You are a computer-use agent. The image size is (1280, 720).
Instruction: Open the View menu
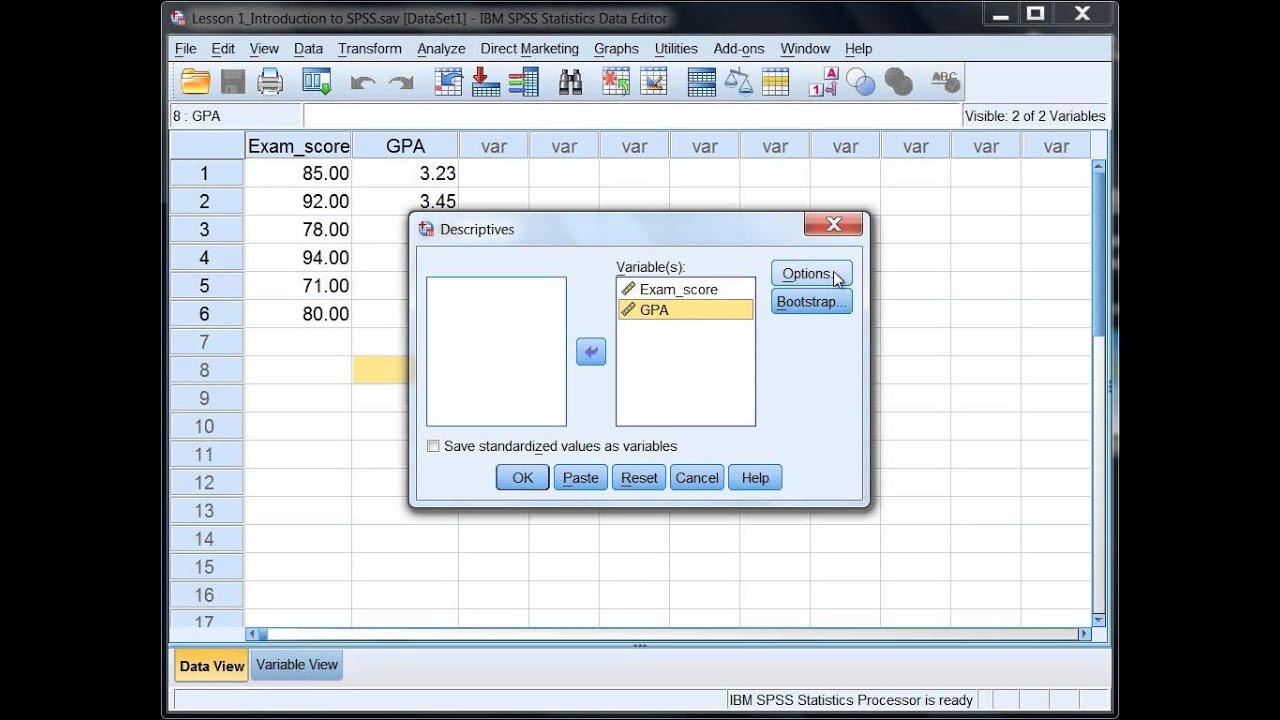pos(264,48)
